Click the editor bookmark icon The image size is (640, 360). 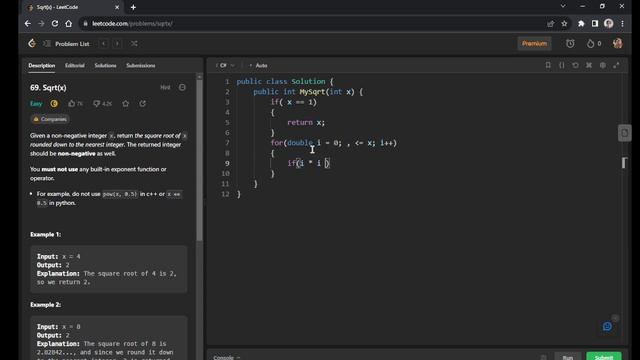pos(548,65)
